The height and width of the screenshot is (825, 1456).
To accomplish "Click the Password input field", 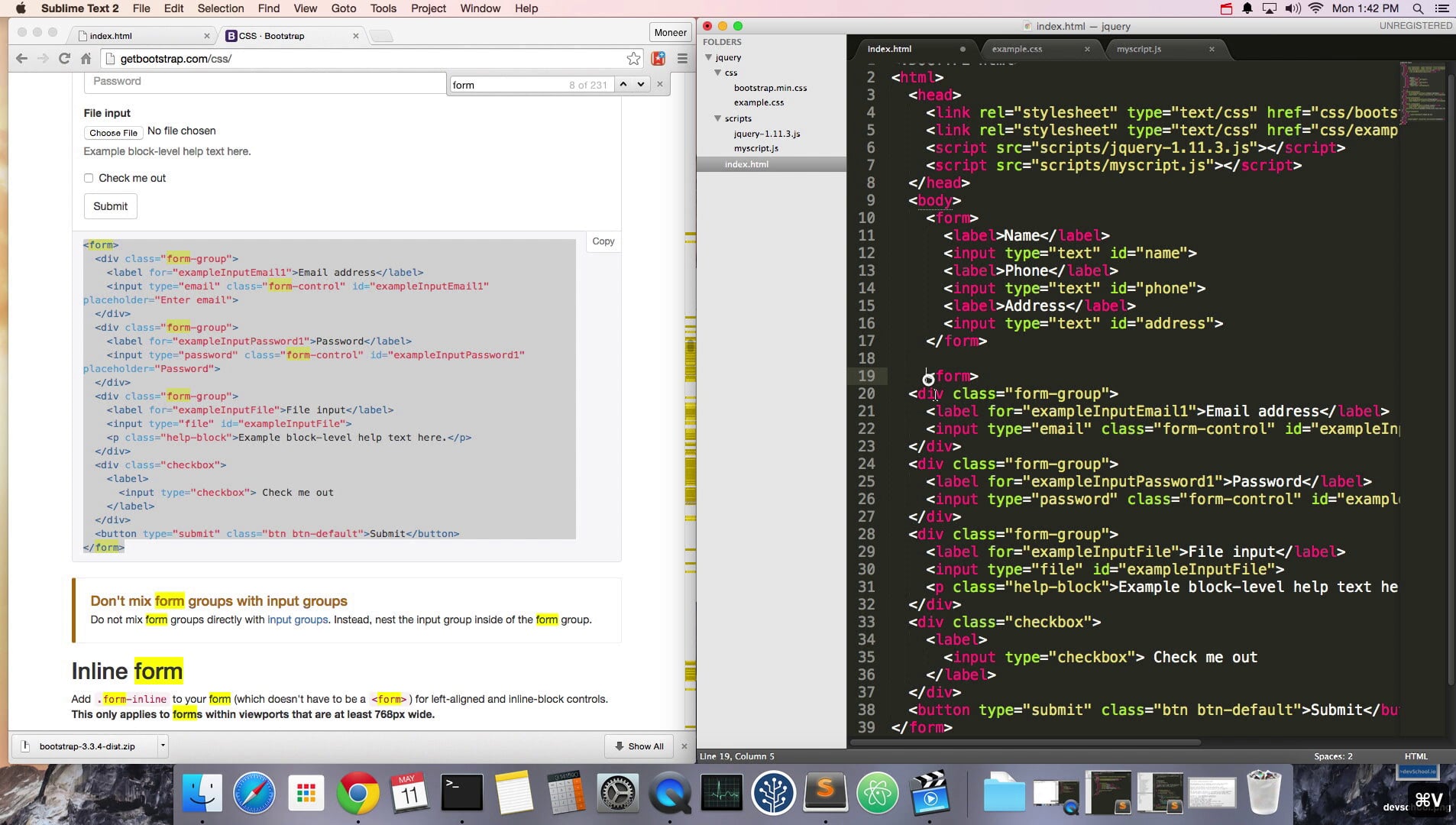I will [264, 82].
